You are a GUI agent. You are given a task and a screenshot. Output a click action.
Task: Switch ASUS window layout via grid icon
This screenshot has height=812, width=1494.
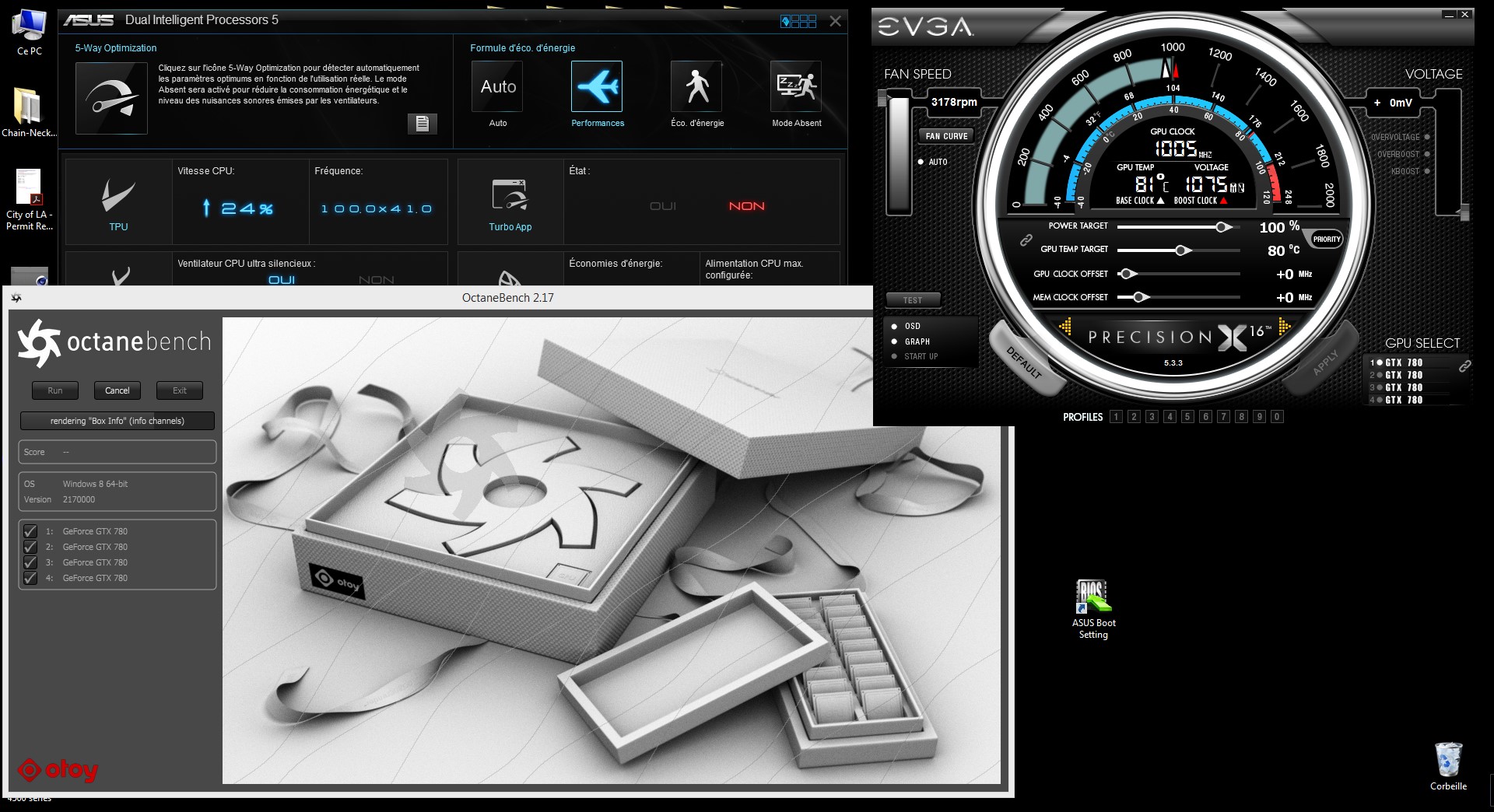click(x=798, y=21)
